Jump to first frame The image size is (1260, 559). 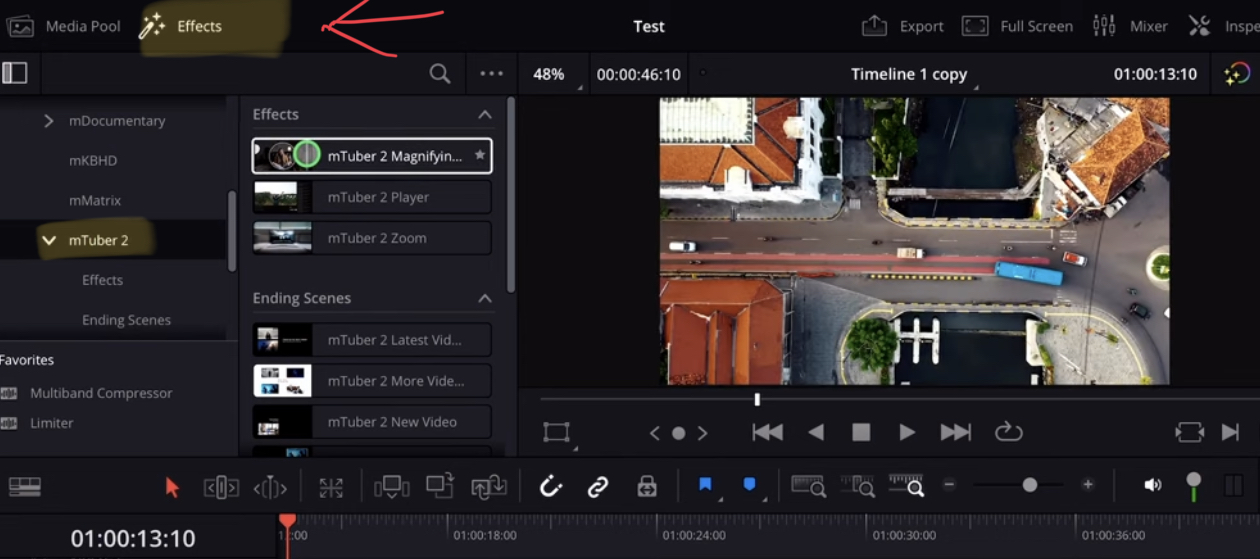767,432
